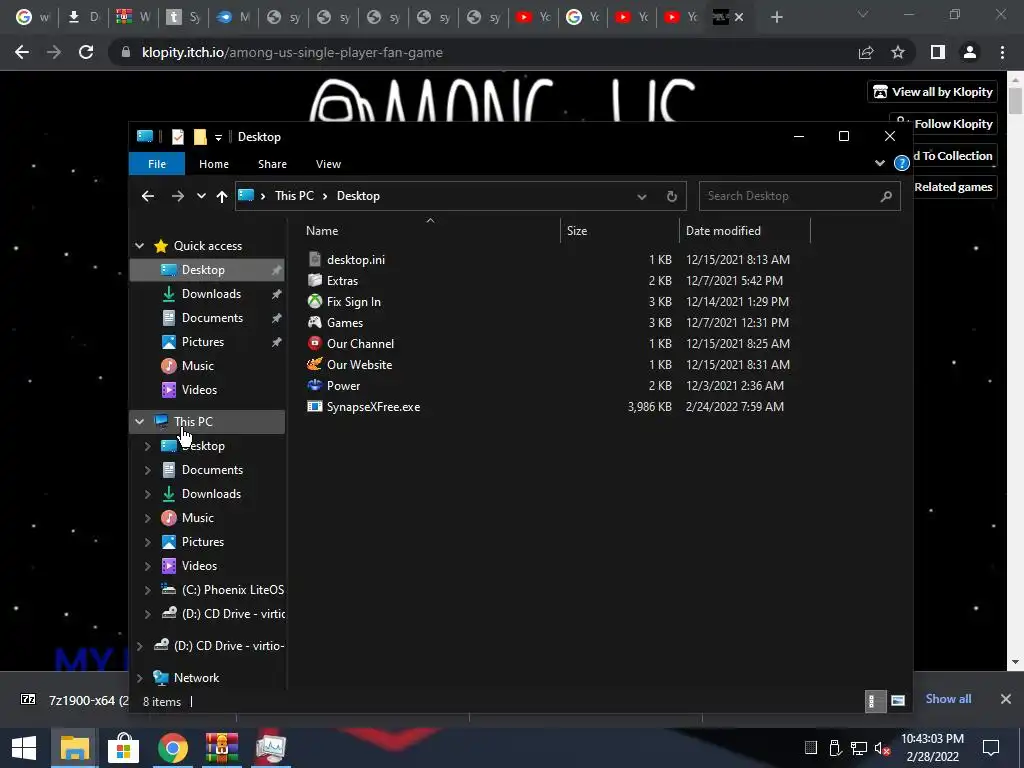The width and height of the screenshot is (1024, 768).
Task: Expand the File Explorer ribbon
Action: click(x=880, y=163)
